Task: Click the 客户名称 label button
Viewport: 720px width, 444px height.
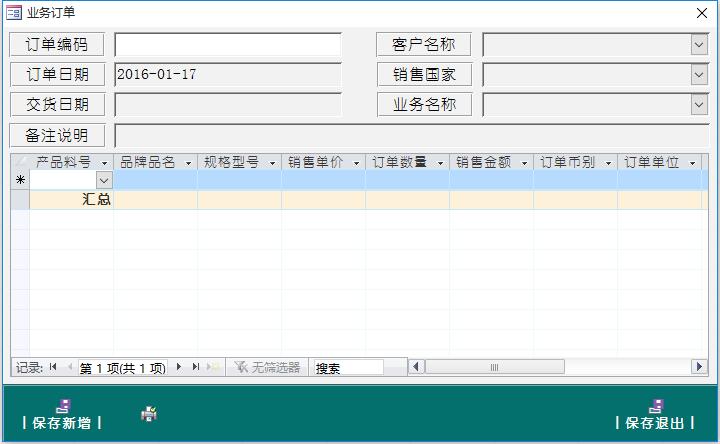Action: (424, 45)
